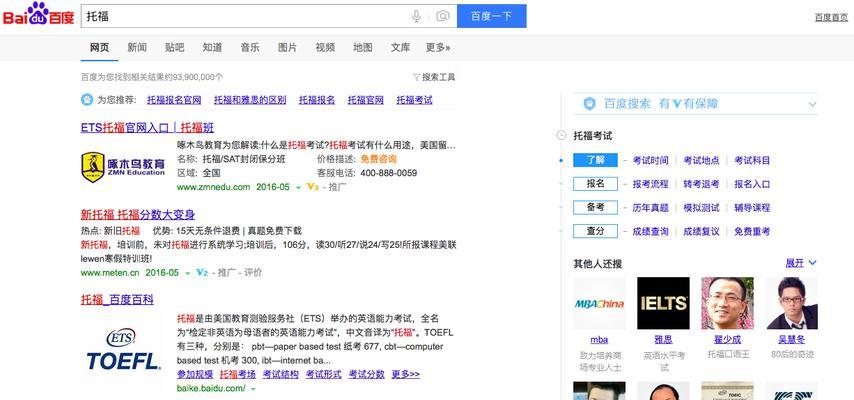
Task: Open the 报考流程 link
Action: tap(650, 184)
